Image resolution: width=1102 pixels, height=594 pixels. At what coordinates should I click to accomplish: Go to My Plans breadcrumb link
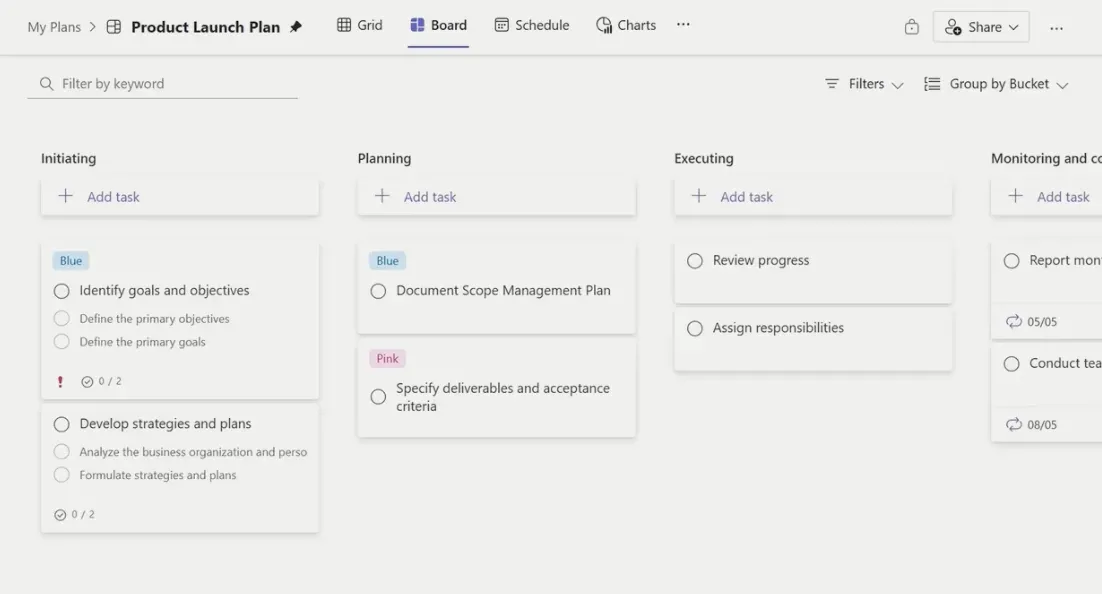(x=54, y=27)
